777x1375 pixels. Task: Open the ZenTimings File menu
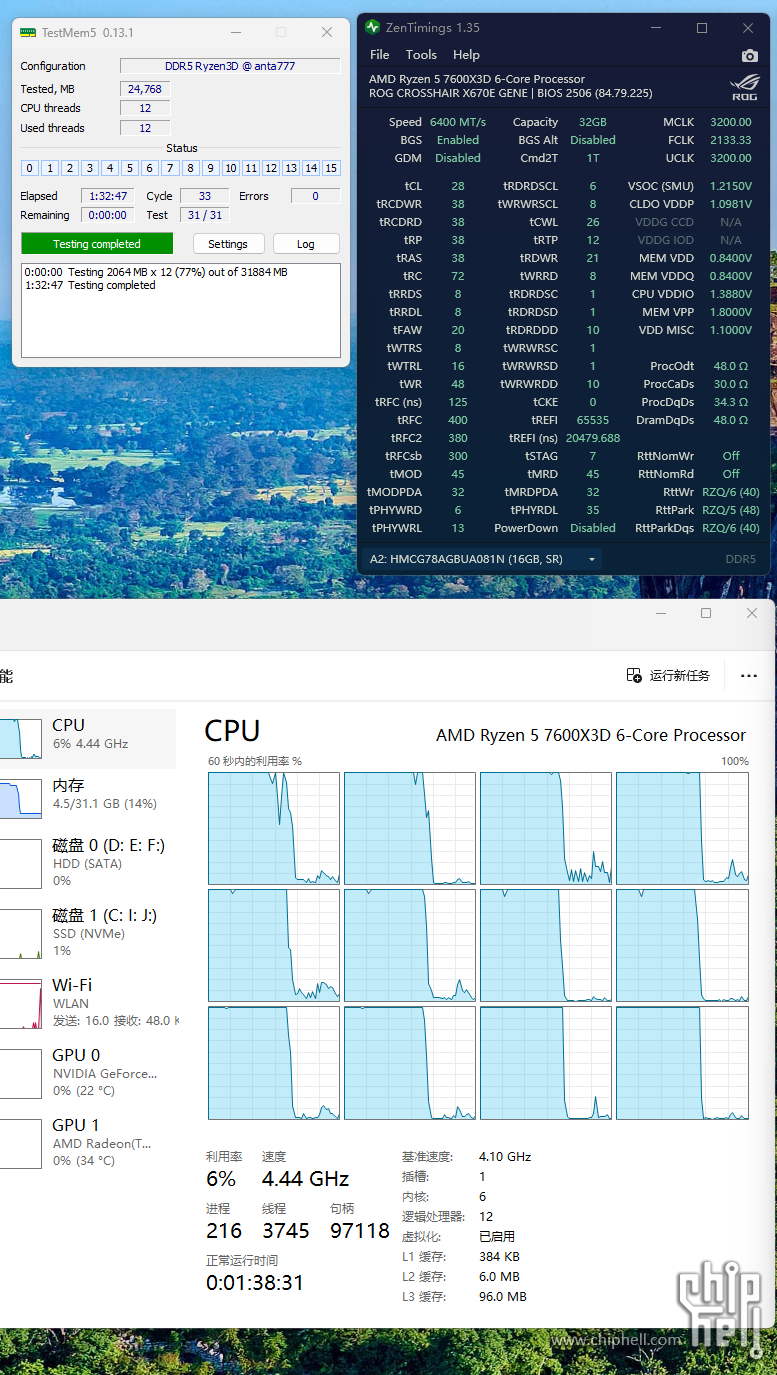(380, 55)
